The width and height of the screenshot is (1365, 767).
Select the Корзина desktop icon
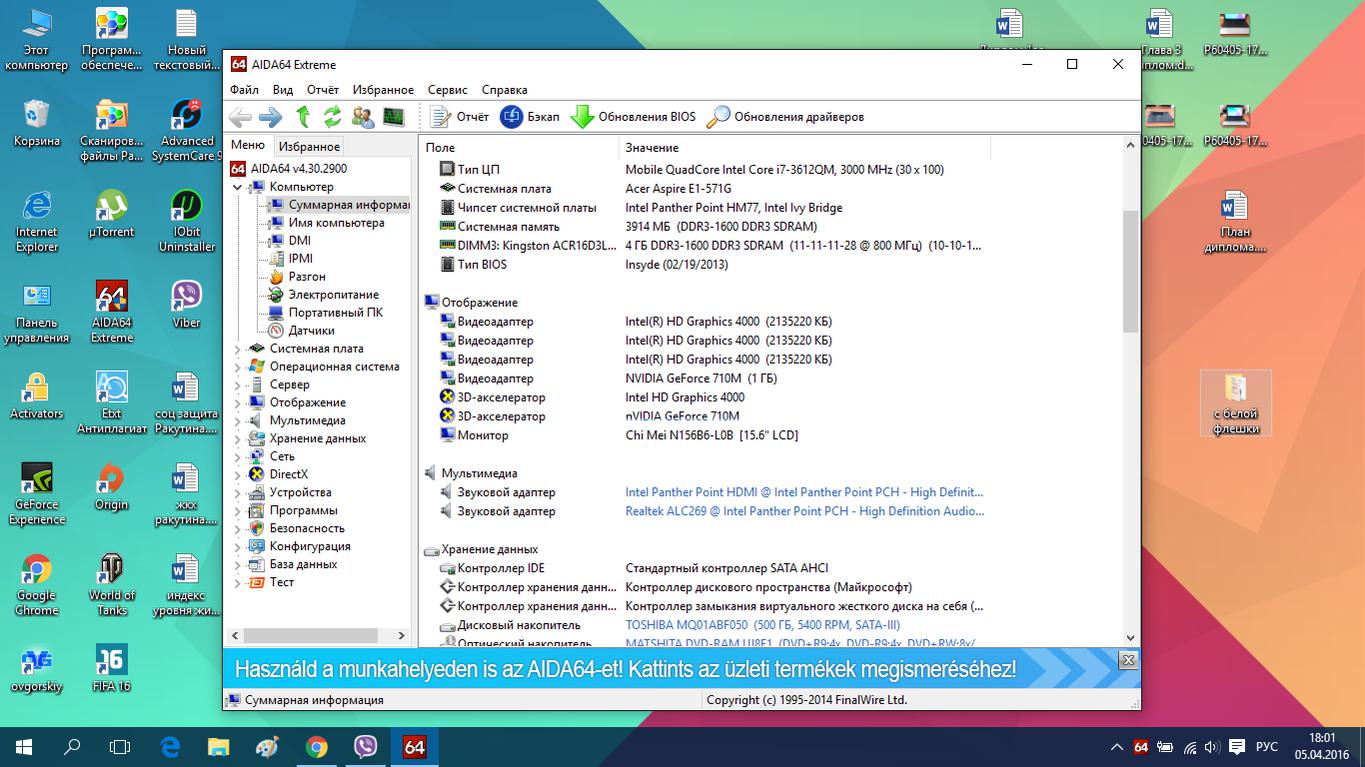pyautogui.click(x=37, y=124)
